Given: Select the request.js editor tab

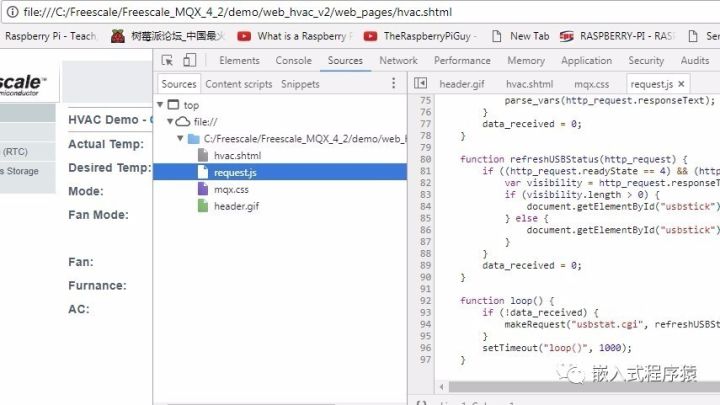Looking at the screenshot, I should click(652, 84).
